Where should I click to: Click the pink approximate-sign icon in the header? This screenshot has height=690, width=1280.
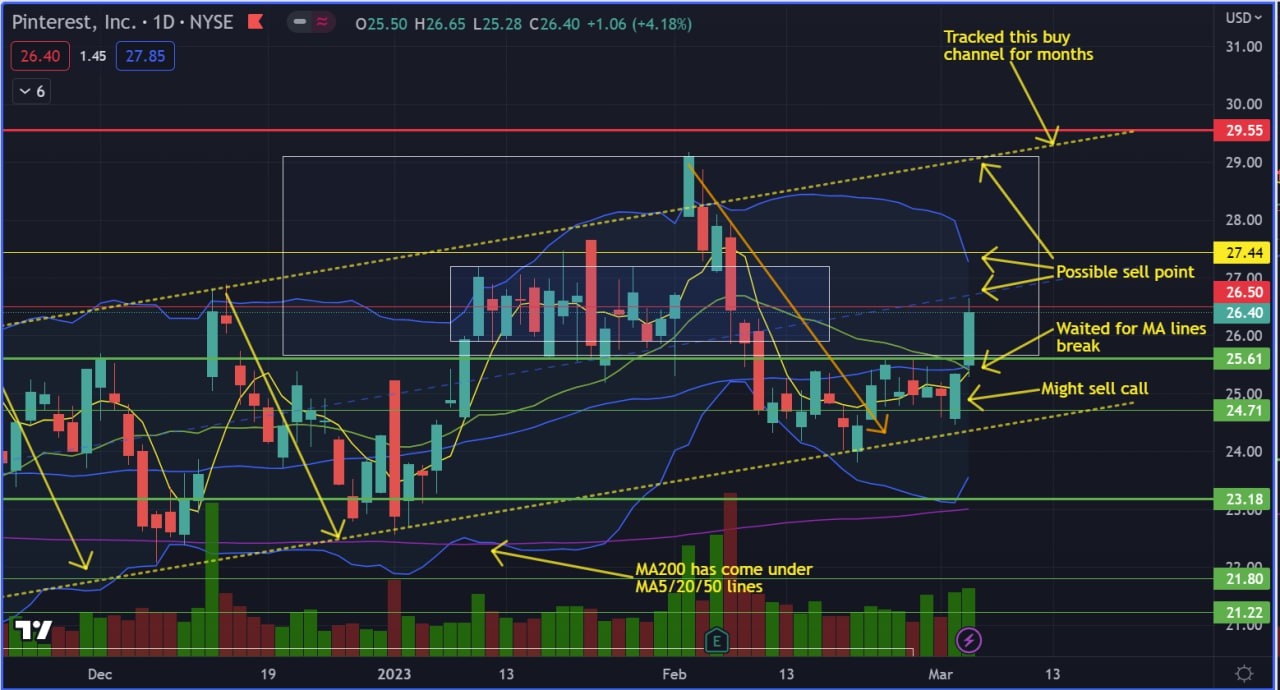pyautogui.click(x=324, y=23)
